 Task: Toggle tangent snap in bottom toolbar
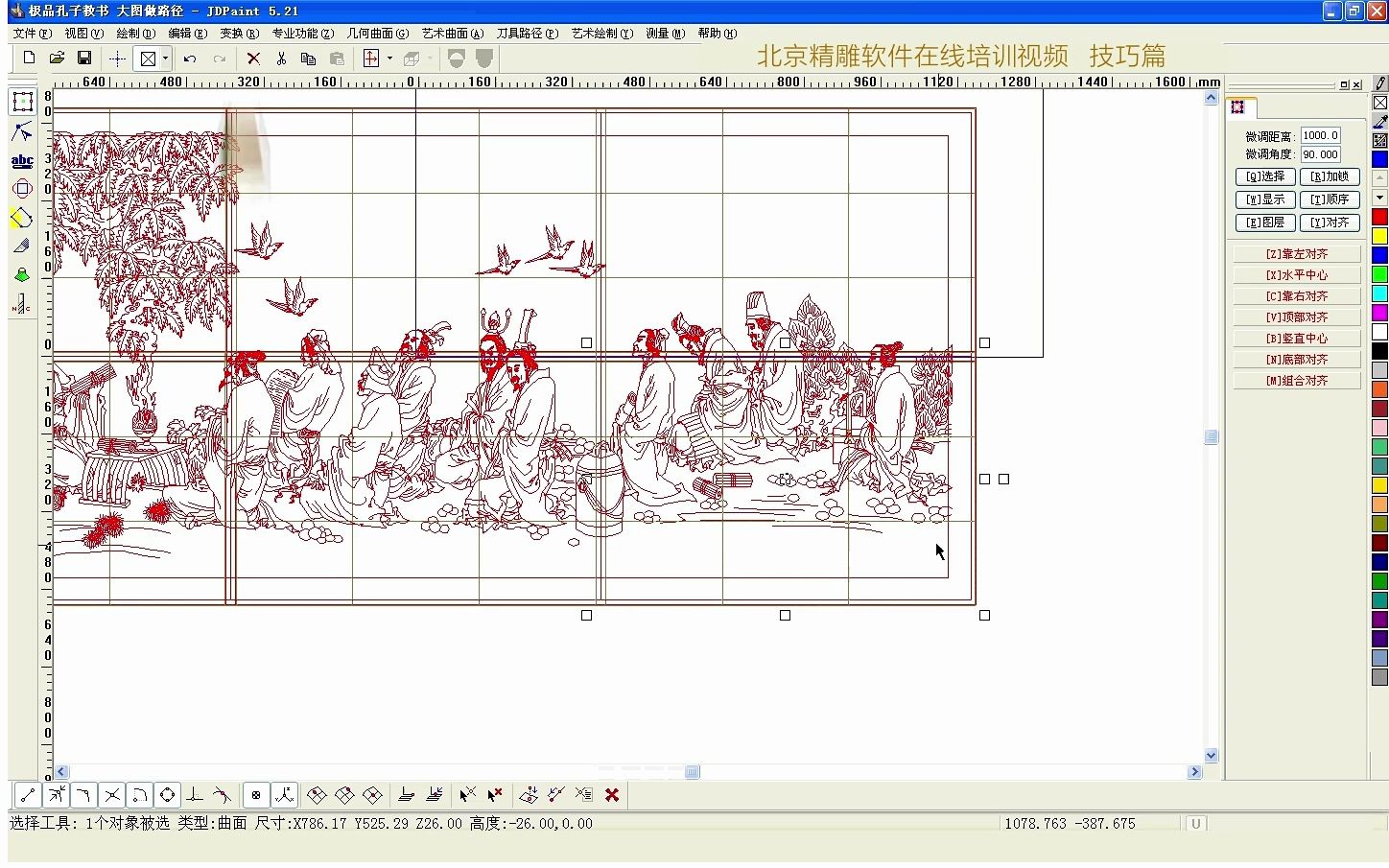coord(223,795)
